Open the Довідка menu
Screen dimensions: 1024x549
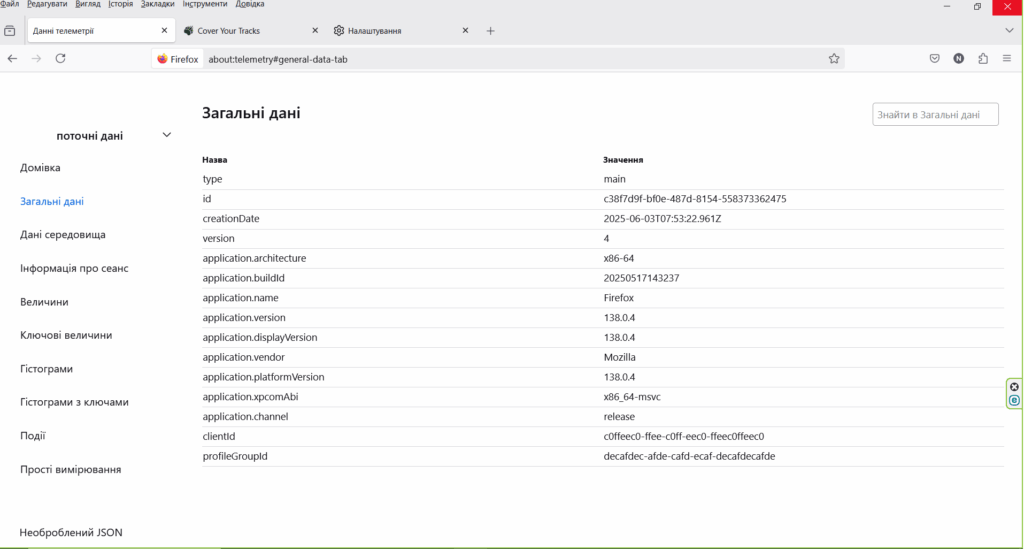point(249,4)
